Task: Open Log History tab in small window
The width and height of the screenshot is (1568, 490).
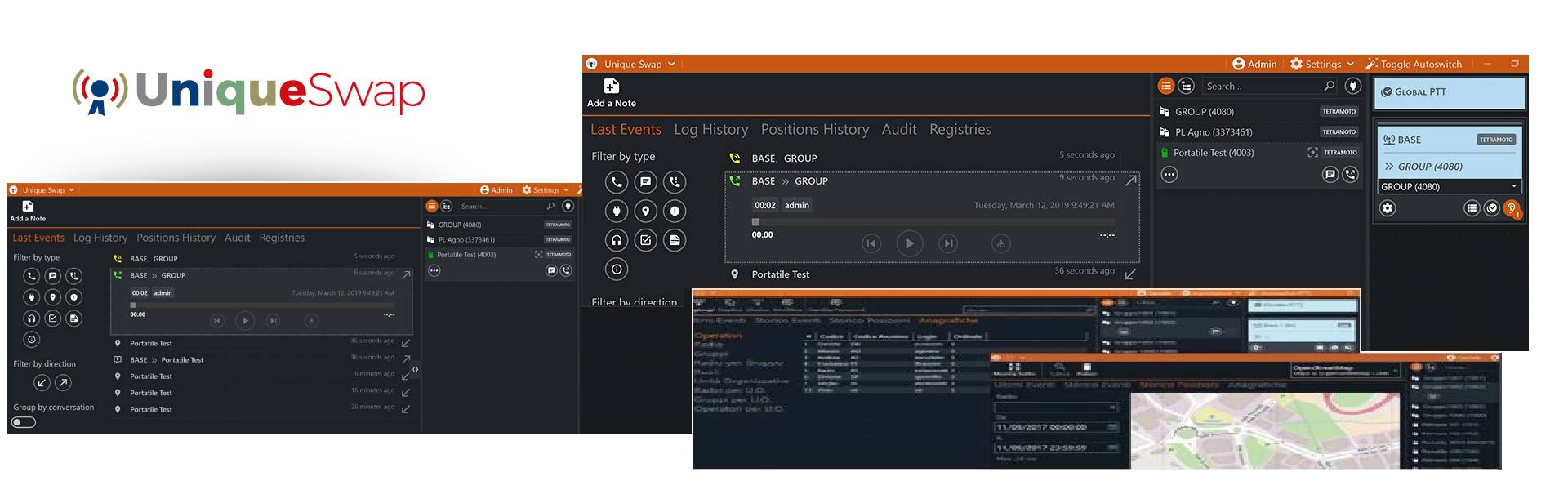Action: 100,238
